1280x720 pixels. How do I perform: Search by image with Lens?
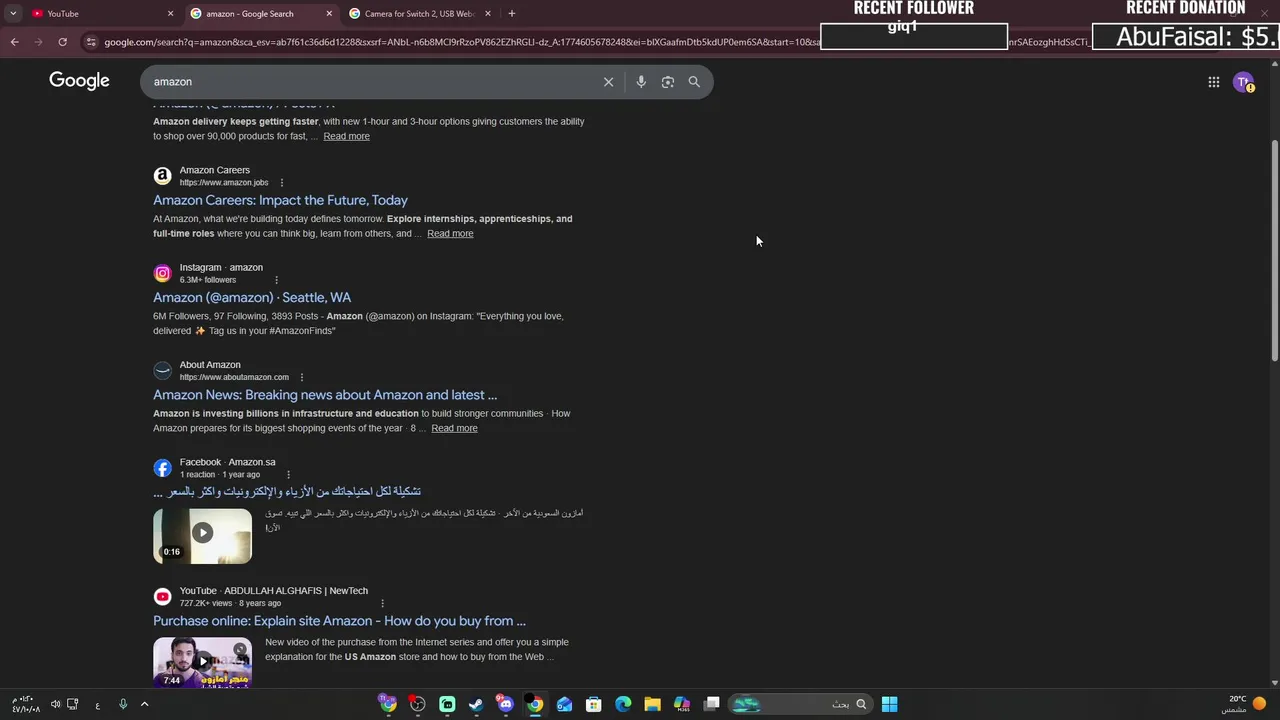(x=667, y=82)
